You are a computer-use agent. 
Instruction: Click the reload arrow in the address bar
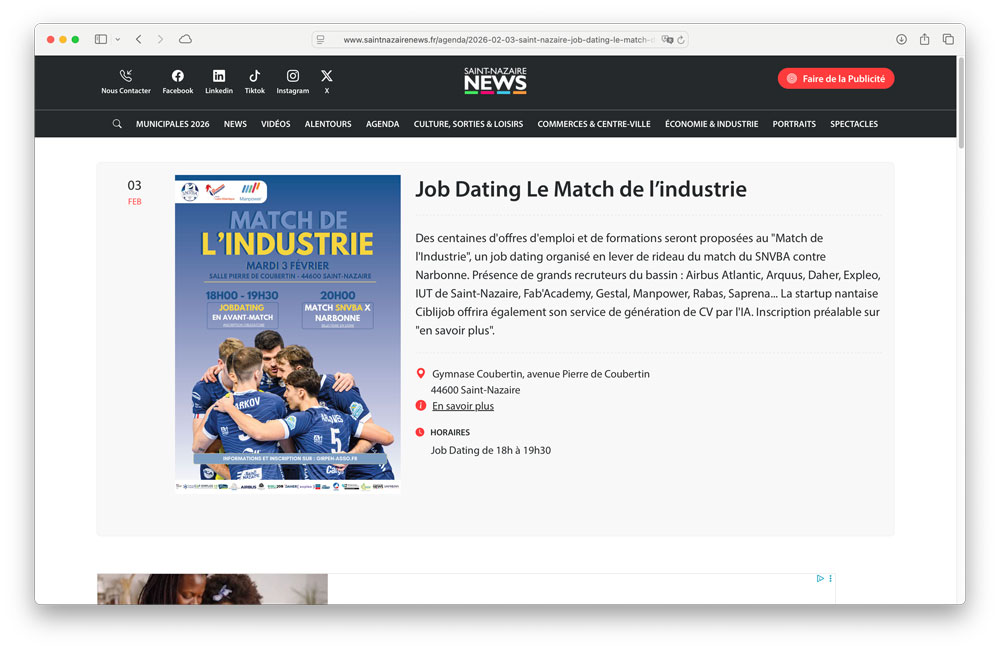(x=680, y=39)
